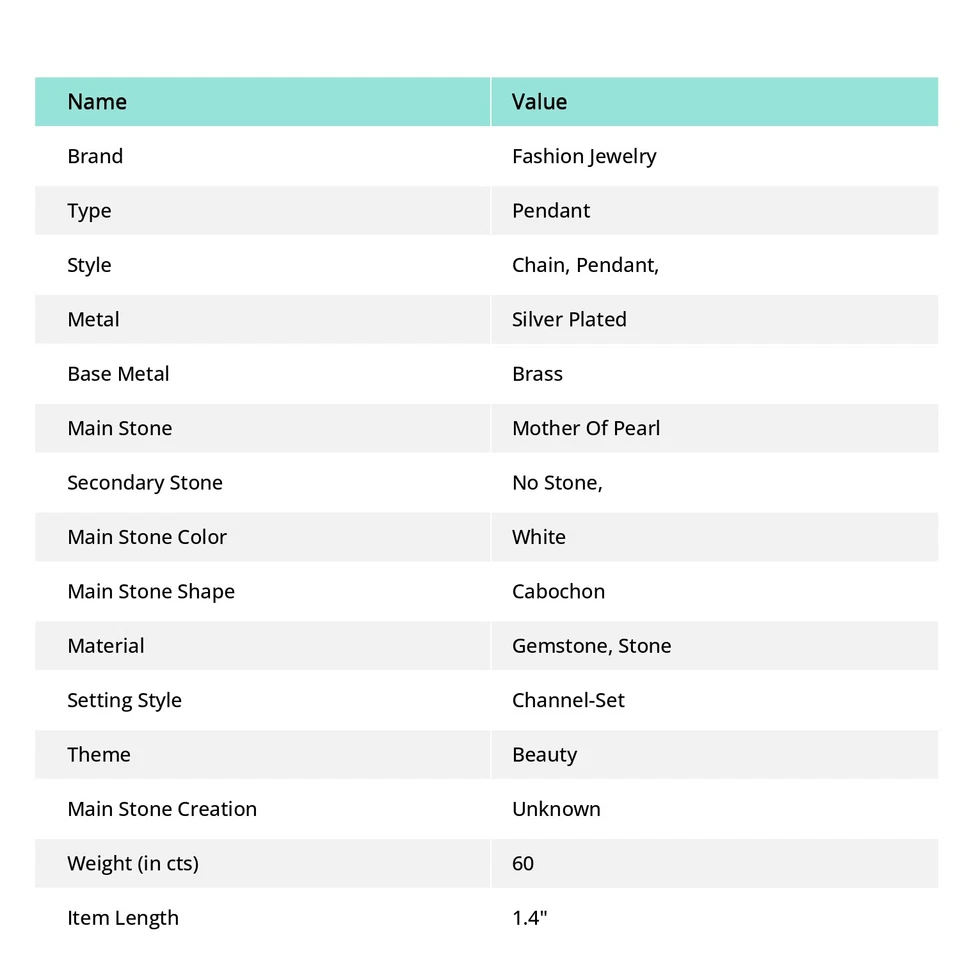Click the Theme row label
The image size is (960, 960).
tap(99, 755)
